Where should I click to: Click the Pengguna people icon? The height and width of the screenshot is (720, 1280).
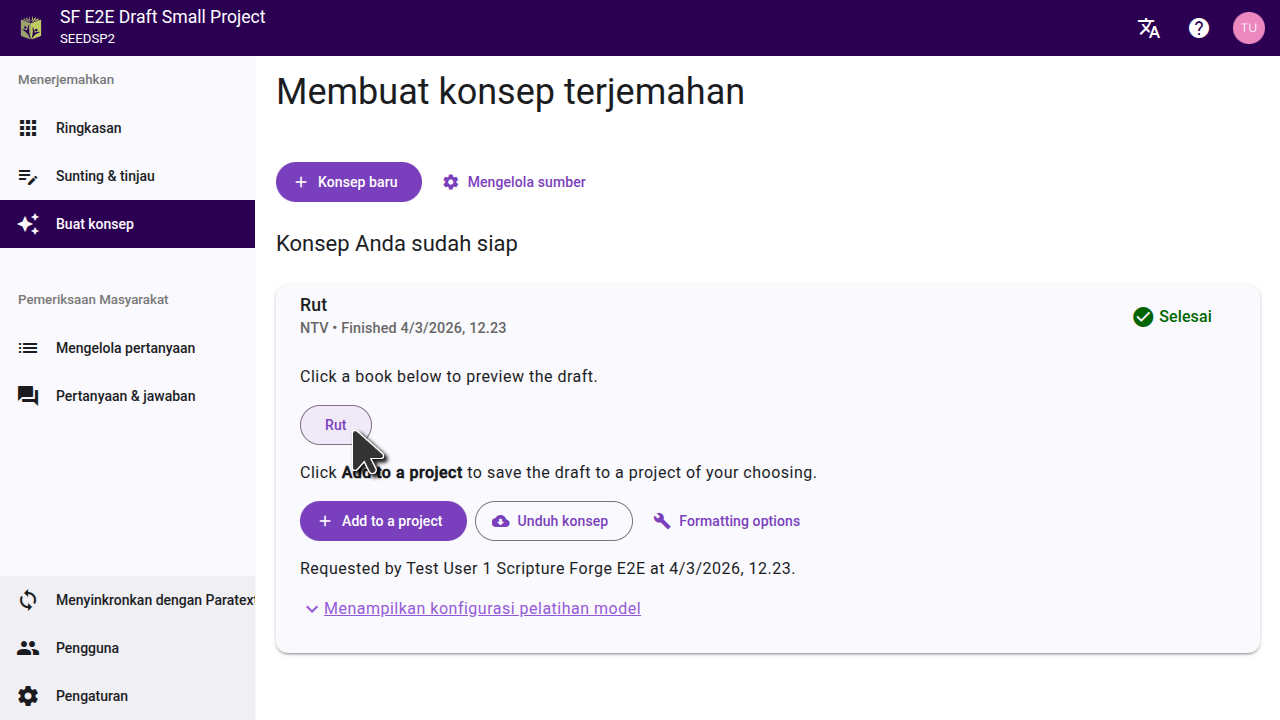[28, 648]
